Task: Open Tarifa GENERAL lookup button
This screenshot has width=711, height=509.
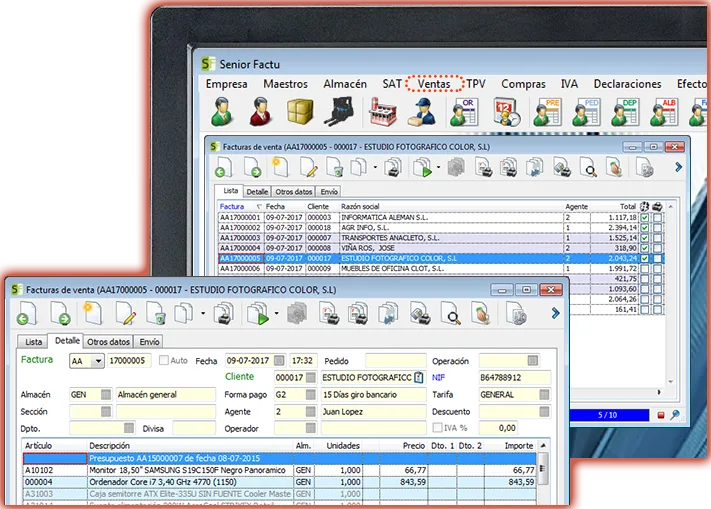Action: click(544, 394)
